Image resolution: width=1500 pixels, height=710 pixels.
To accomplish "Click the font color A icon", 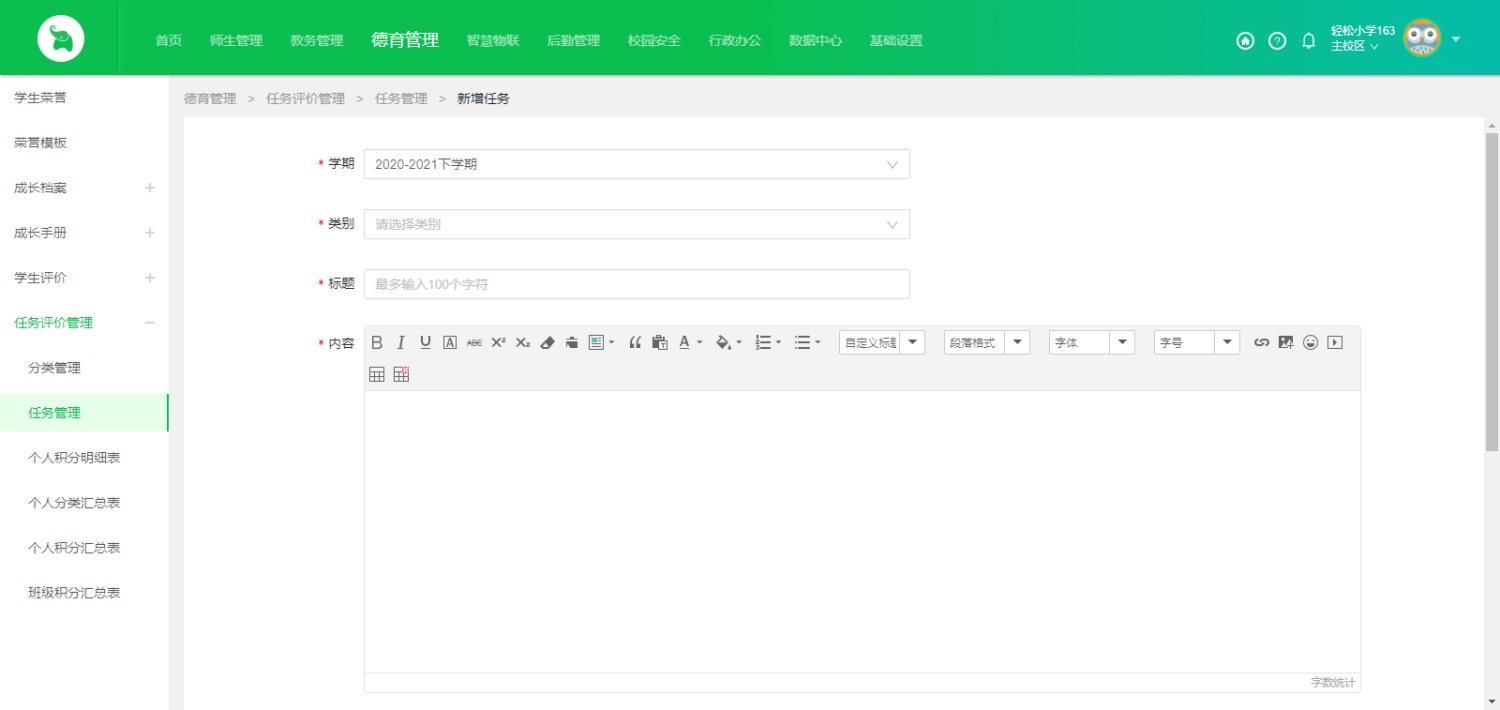I will point(684,342).
